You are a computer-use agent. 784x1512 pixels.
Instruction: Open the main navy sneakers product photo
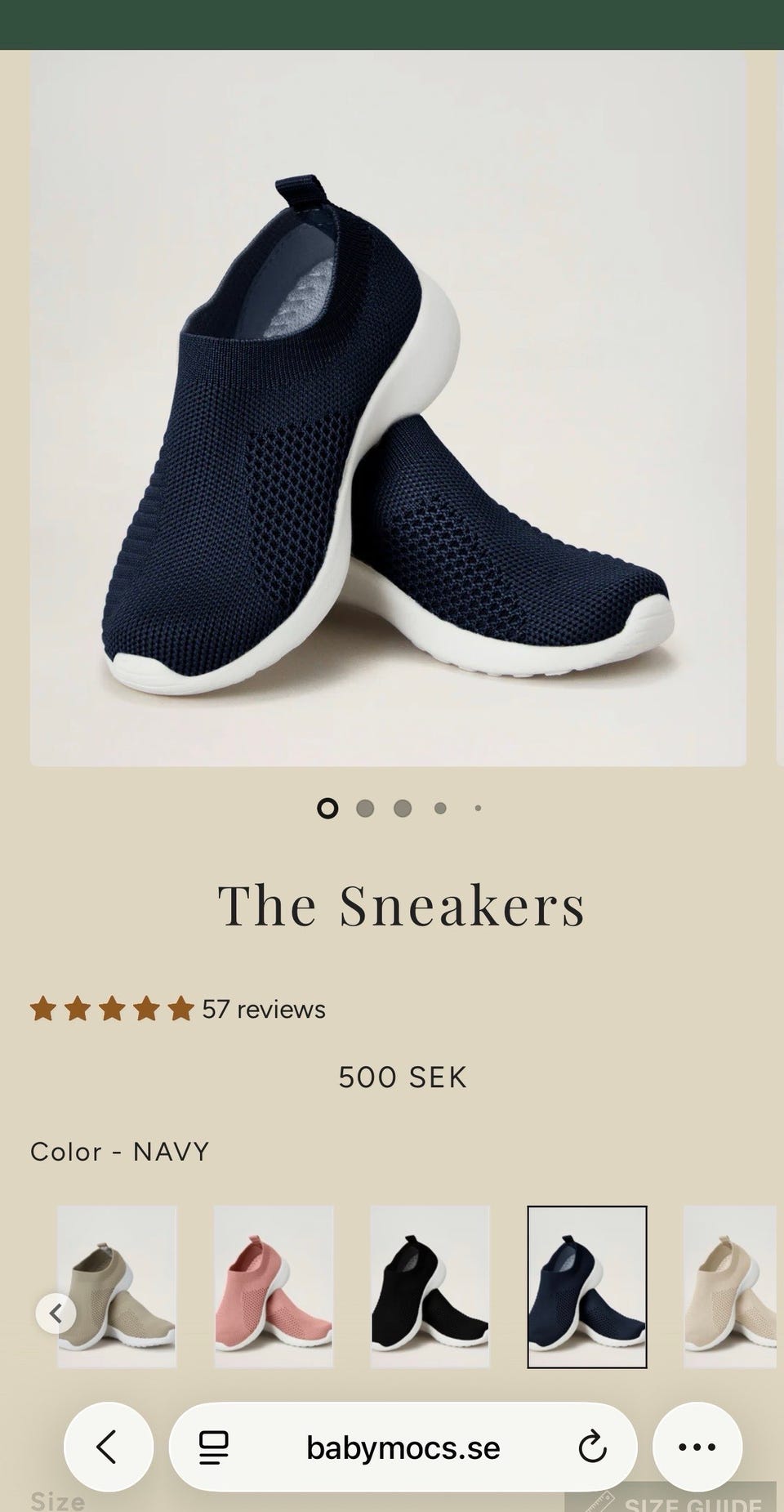point(388,408)
